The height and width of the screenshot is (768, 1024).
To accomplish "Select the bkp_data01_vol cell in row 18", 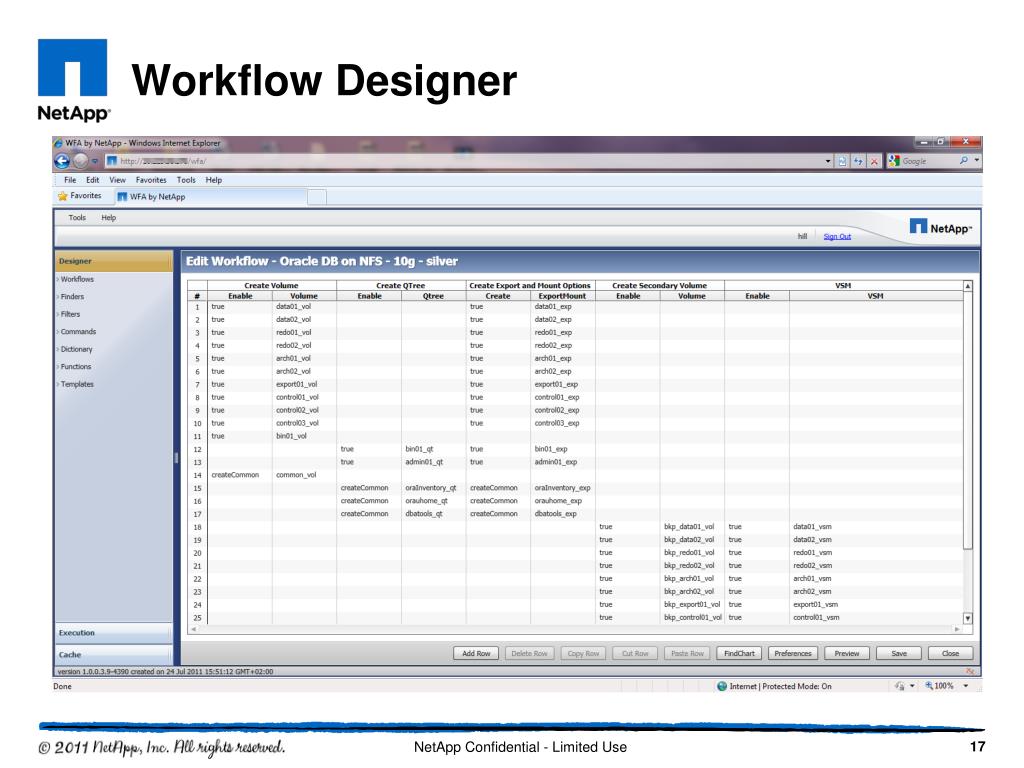I will point(692,527).
